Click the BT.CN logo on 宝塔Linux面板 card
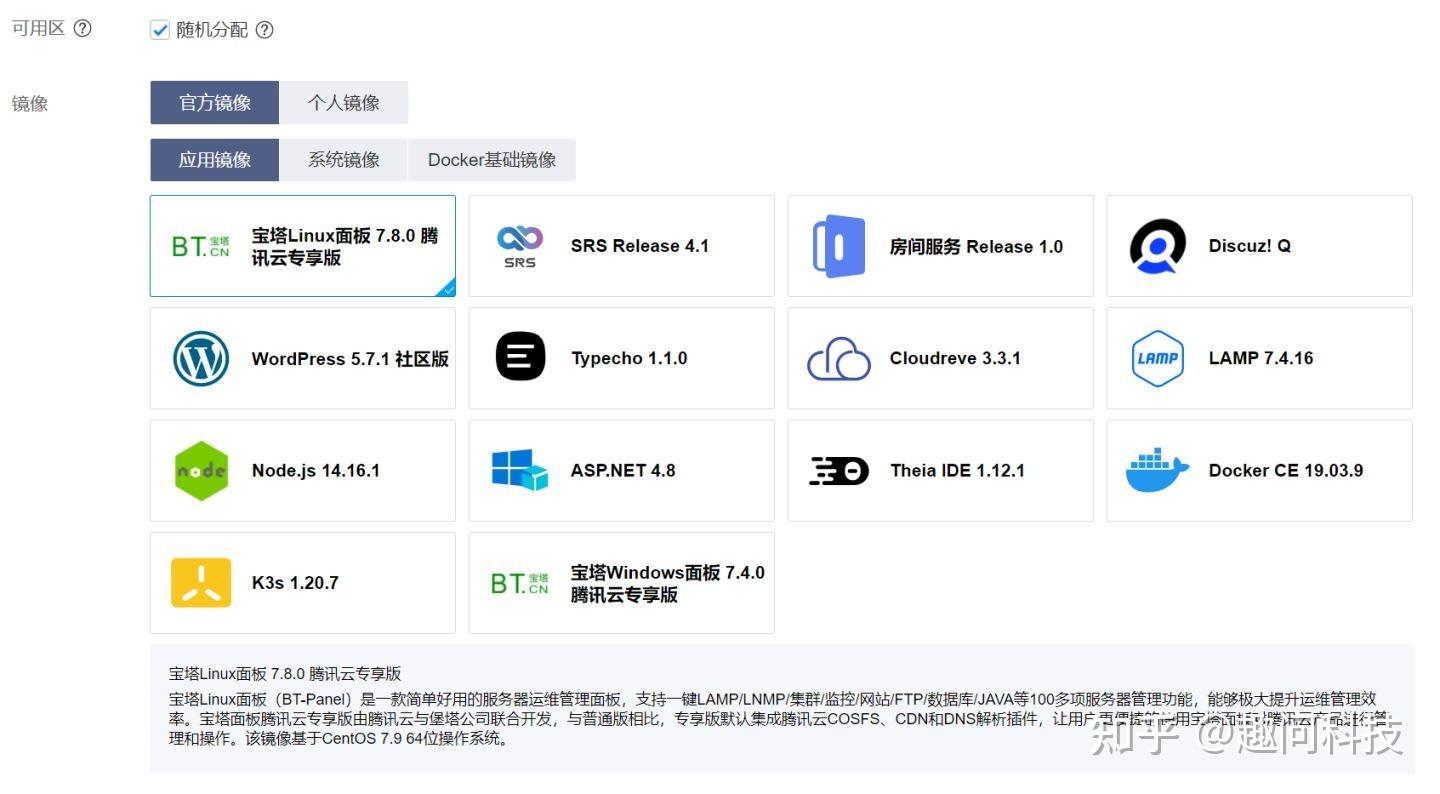This screenshot has height=794, width=1440. (x=201, y=246)
